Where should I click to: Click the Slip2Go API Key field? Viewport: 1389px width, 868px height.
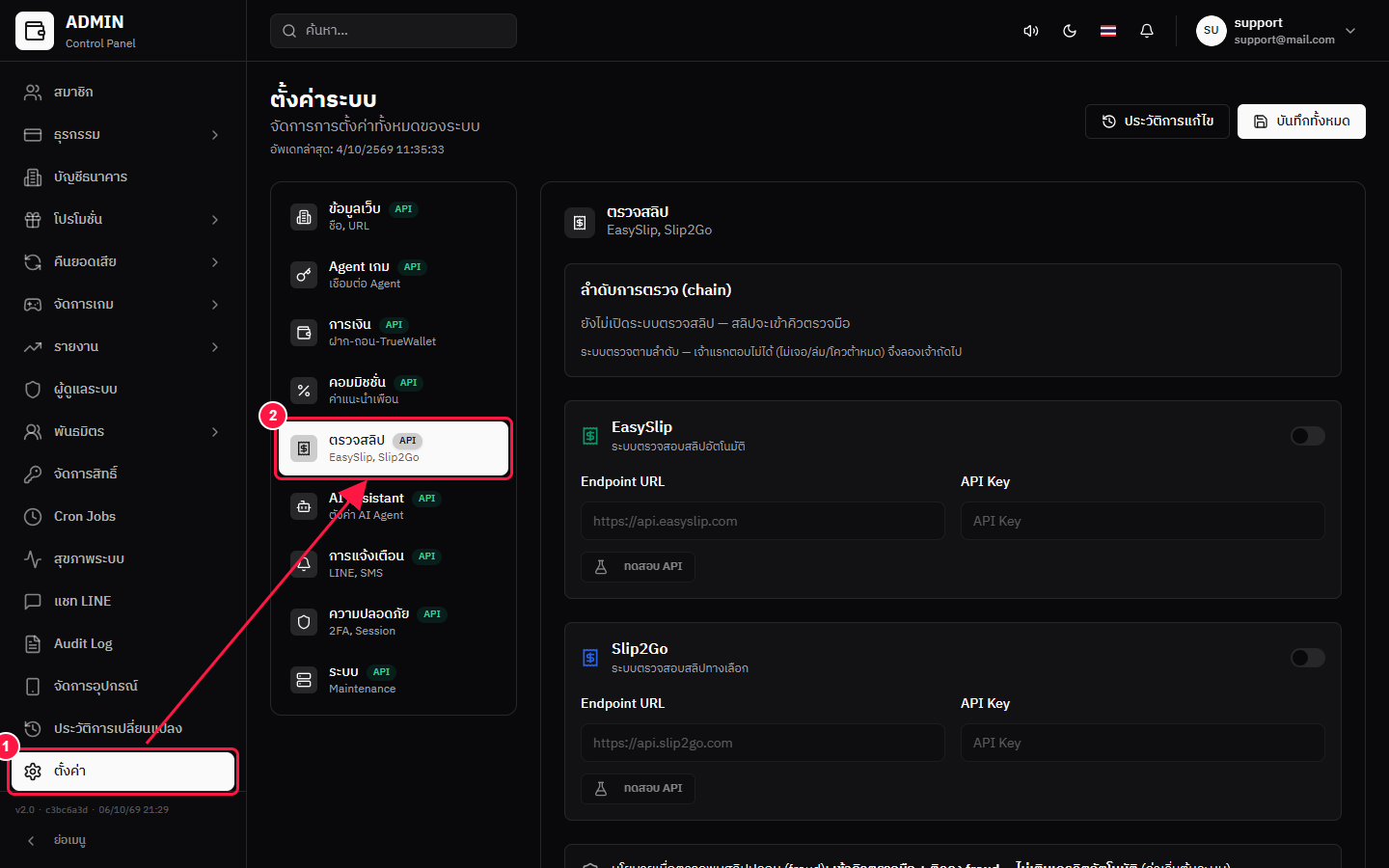(x=1143, y=743)
